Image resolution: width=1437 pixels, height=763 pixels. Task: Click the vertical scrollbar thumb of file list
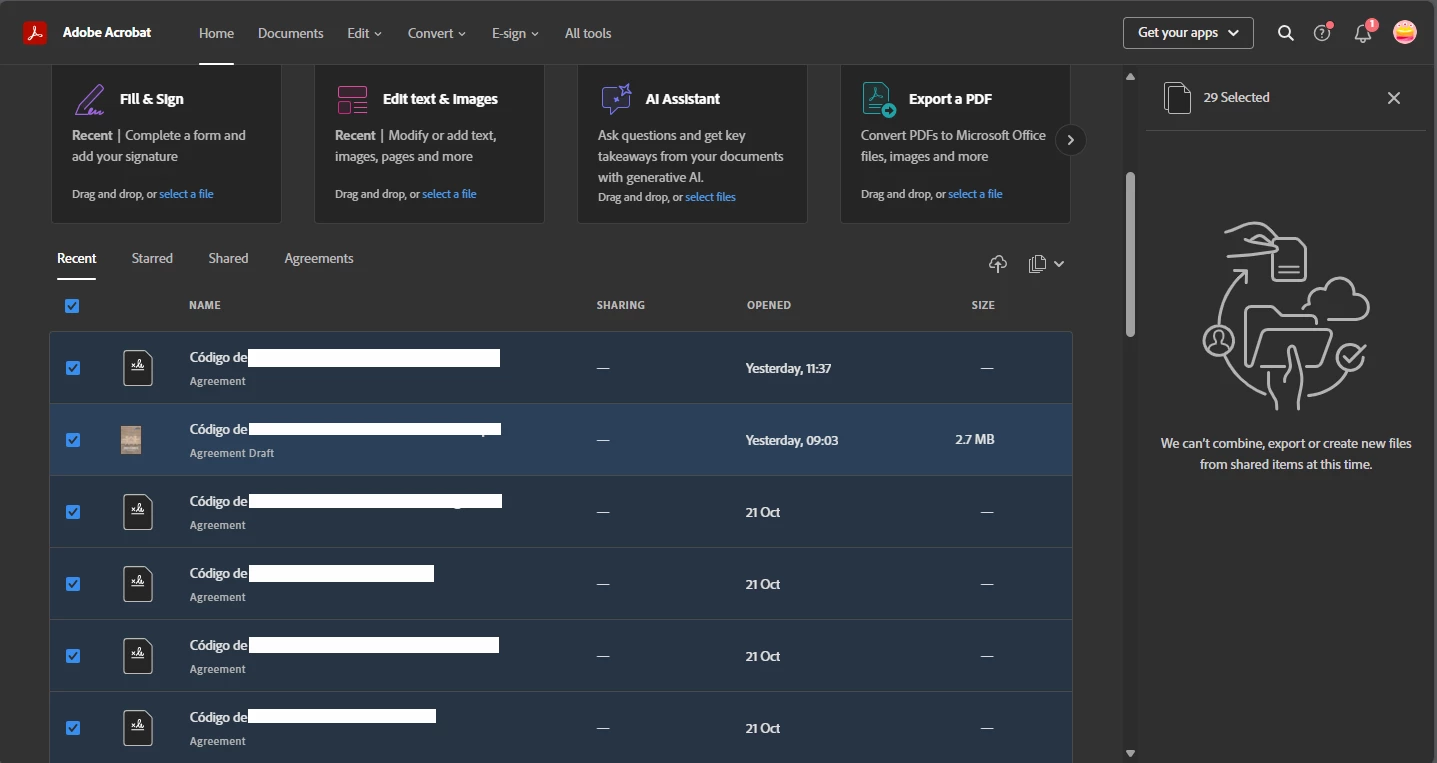tap(1130, 254)
